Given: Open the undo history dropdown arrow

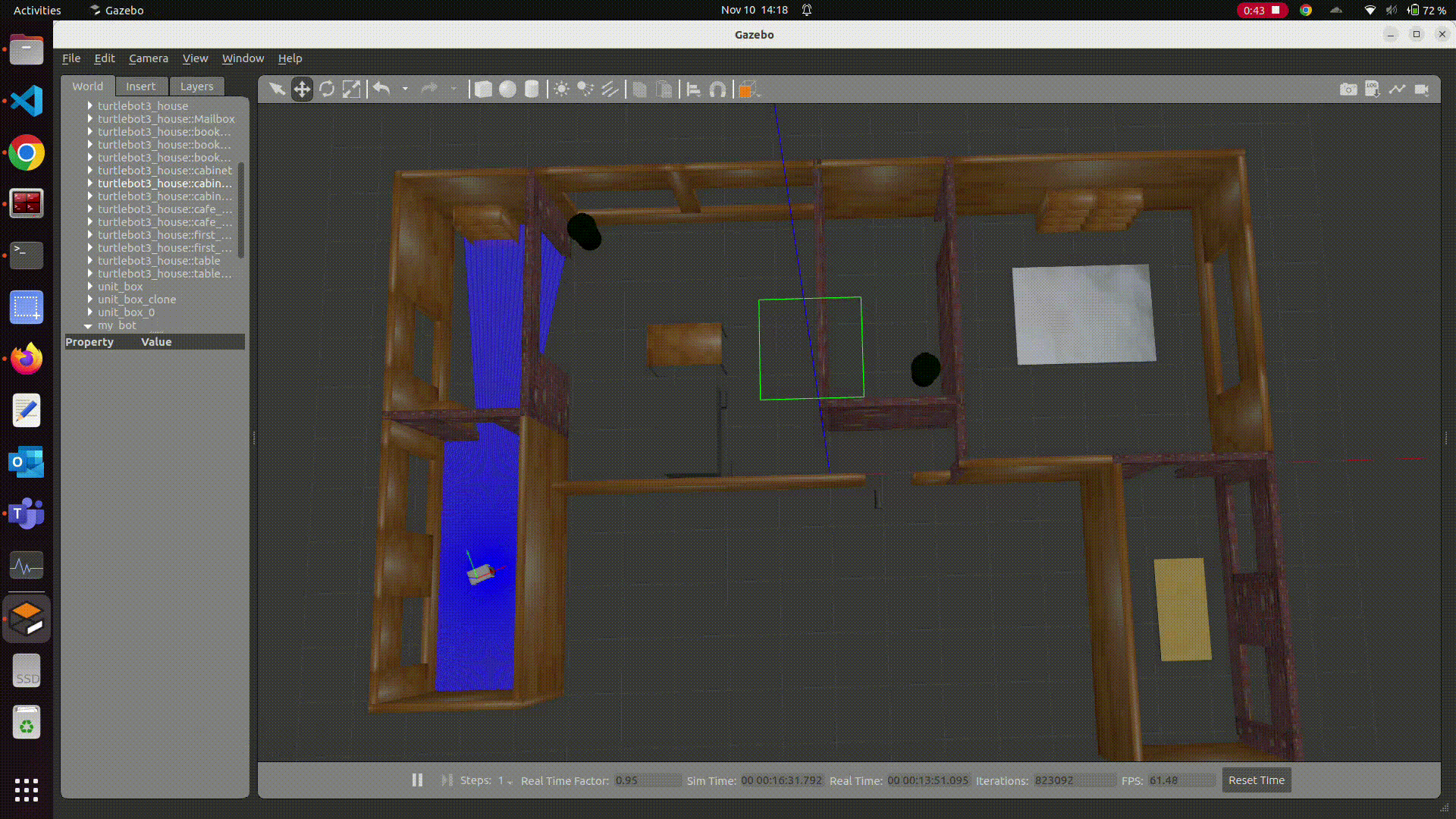Looking at the screenshot, I should click(x=405, y=89).
